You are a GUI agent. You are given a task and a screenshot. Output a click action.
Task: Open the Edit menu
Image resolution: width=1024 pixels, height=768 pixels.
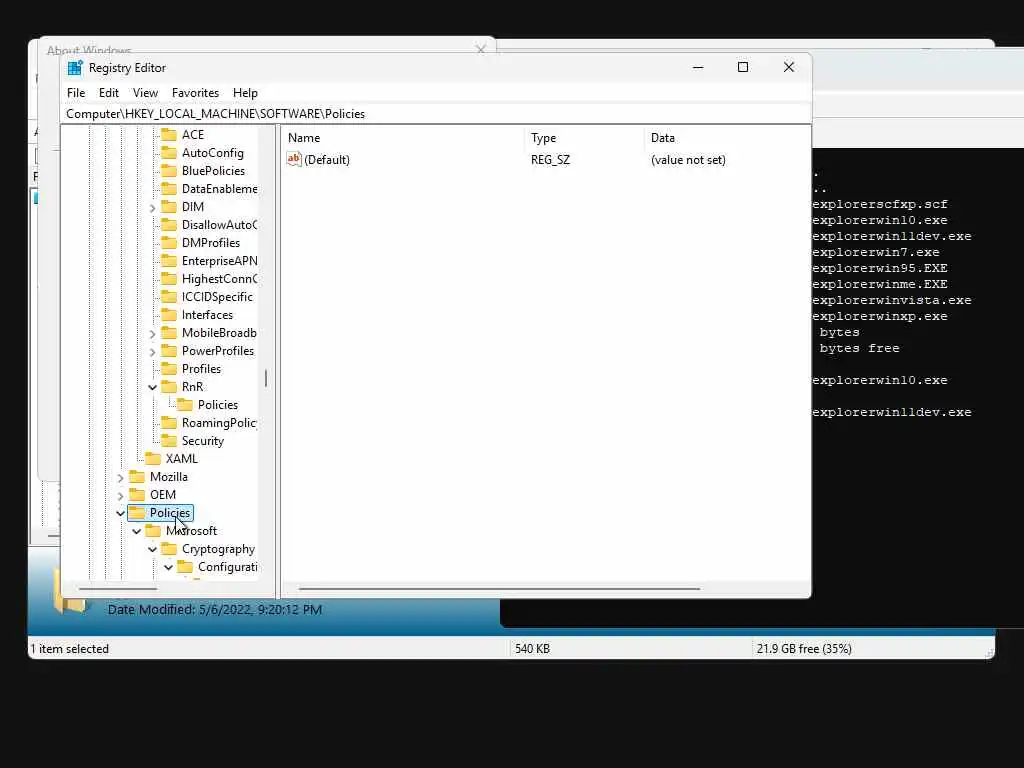[108, 93]
